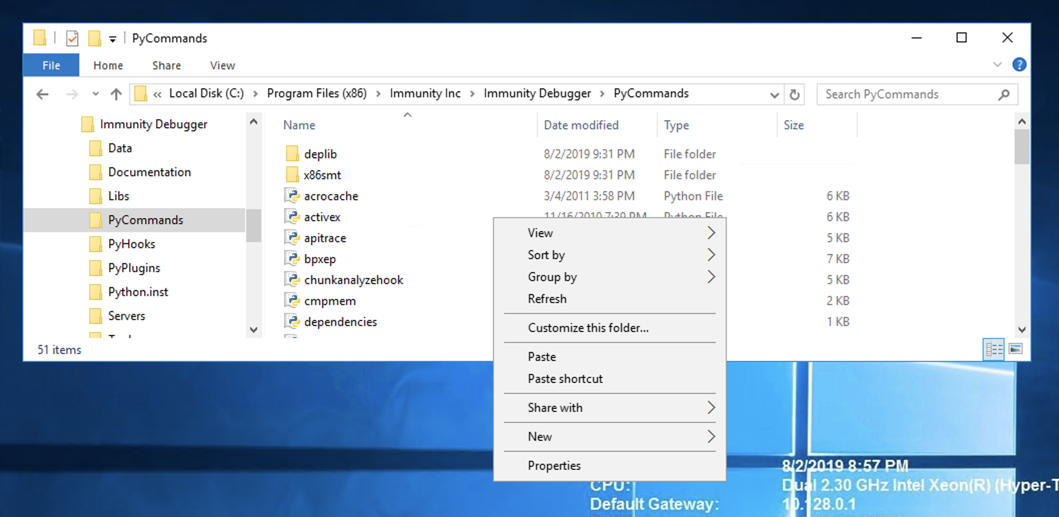This screenshot has height=517, width=1059.
Task: Select the apitrace Python file icon
Action: coord(292,238)
